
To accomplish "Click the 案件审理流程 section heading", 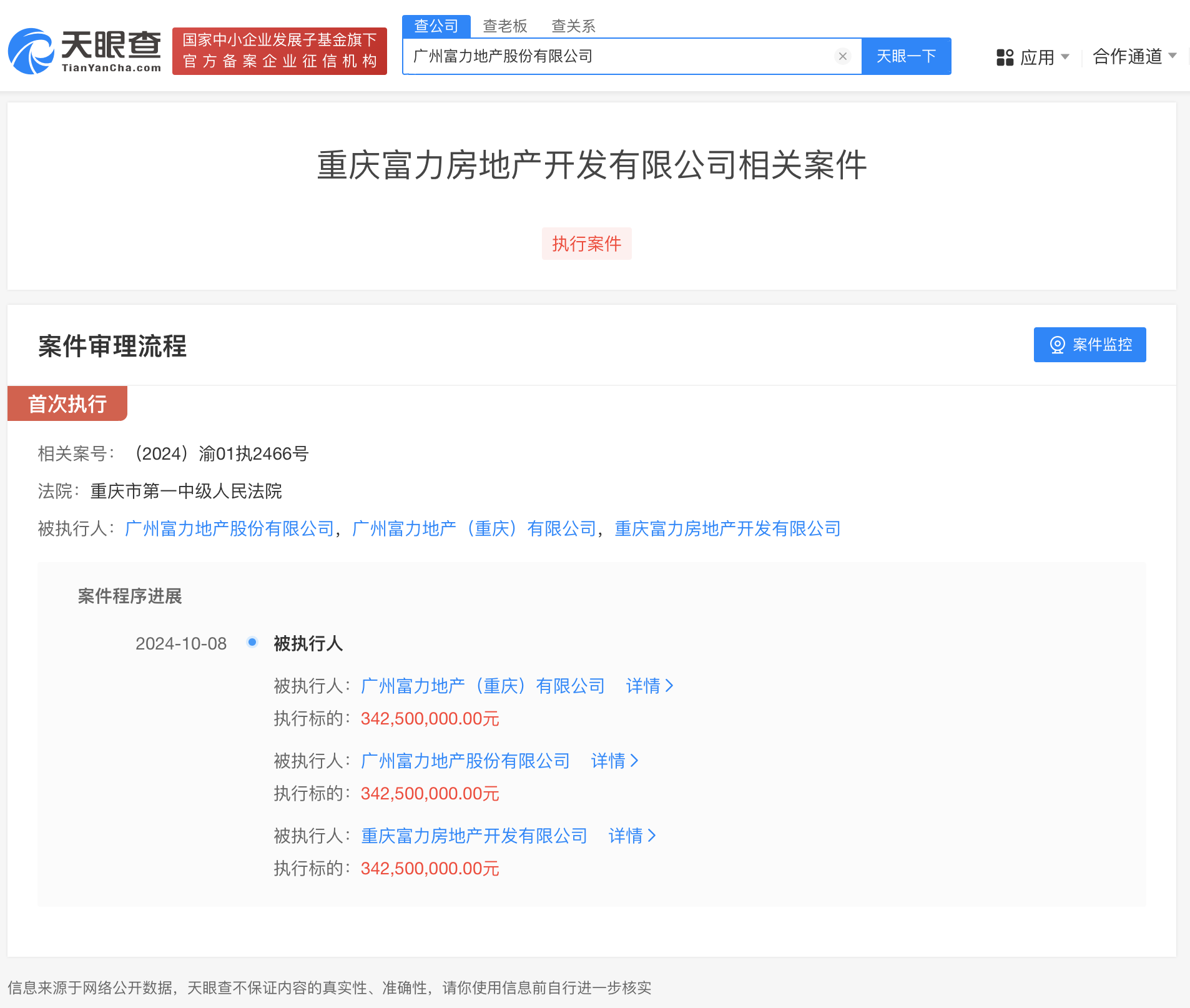I will coord(112,346).
